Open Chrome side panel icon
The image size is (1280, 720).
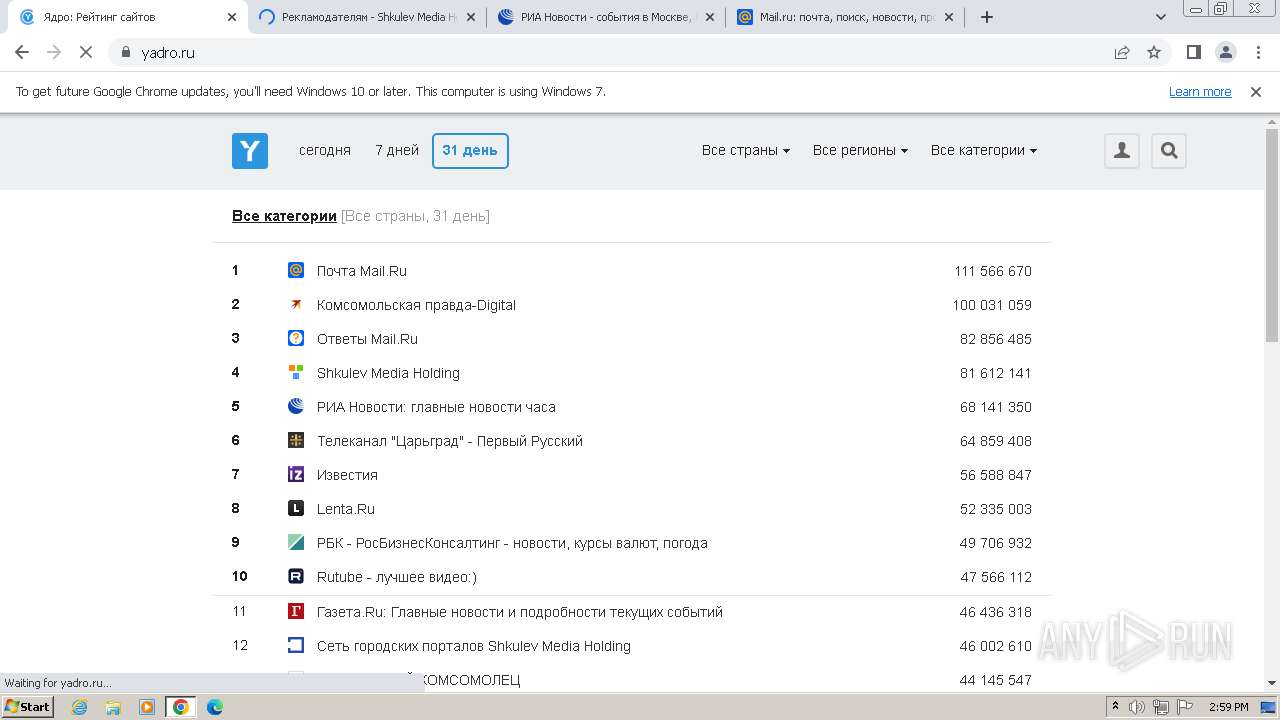(1194, 52)
